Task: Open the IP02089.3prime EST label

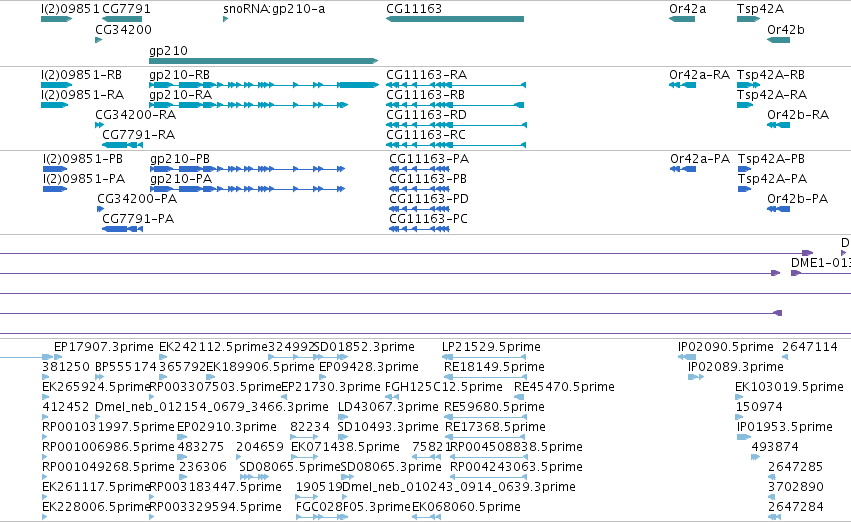Action: (736, 367)
